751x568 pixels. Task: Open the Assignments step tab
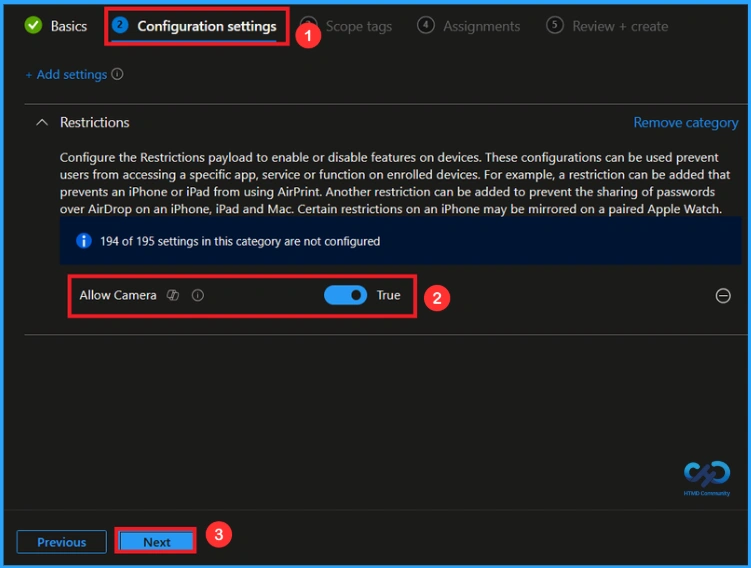(468, 26)
